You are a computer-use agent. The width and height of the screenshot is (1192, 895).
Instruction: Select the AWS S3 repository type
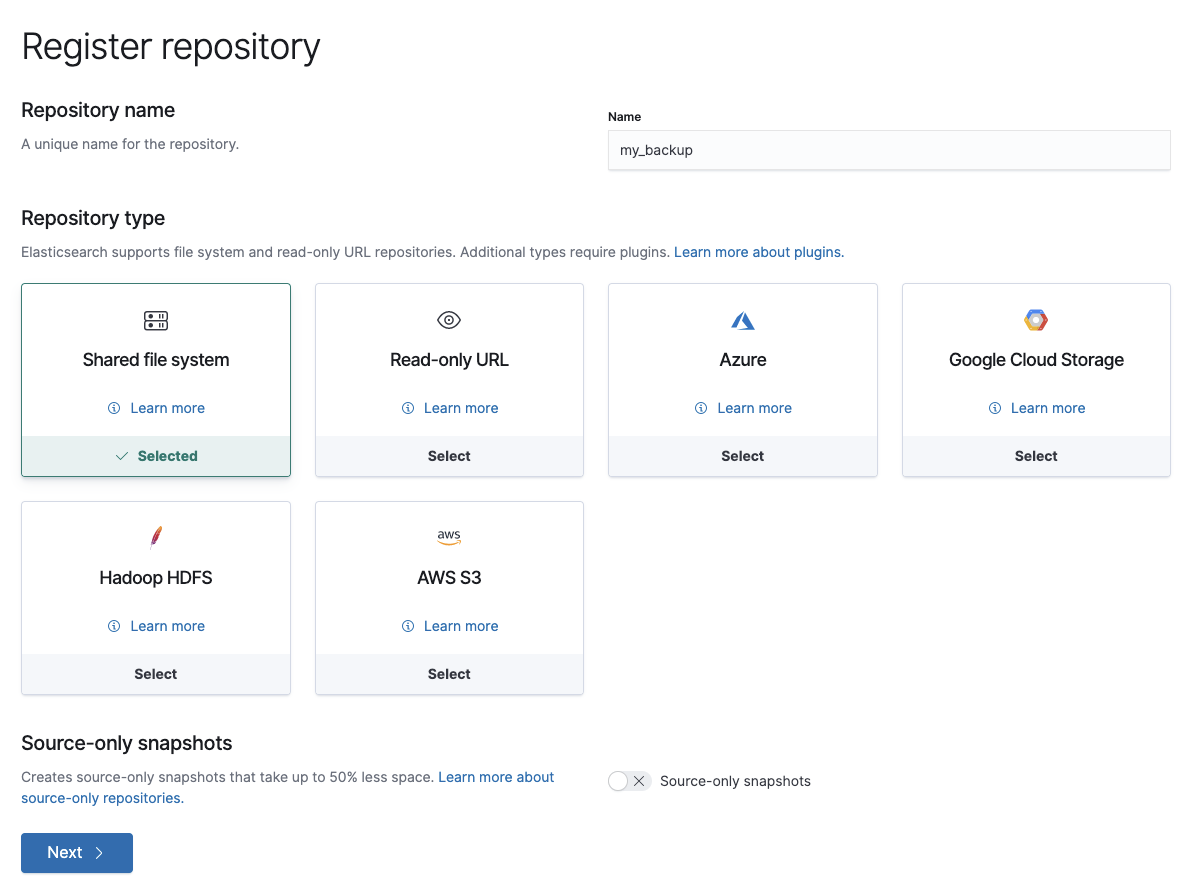coord(448,673)
